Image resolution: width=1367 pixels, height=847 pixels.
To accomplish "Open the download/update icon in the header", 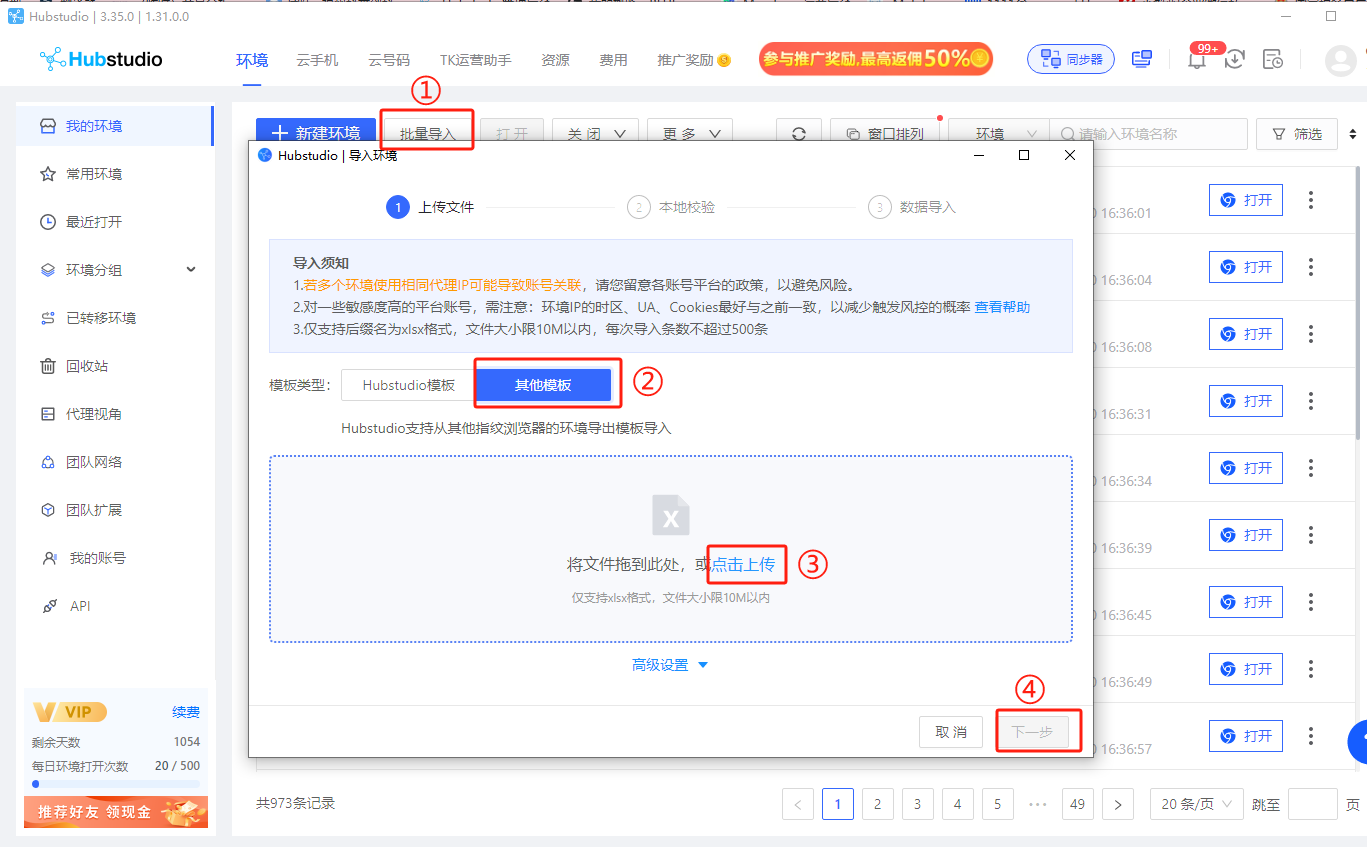I will pyautogui.click(x=1235, y=59).
